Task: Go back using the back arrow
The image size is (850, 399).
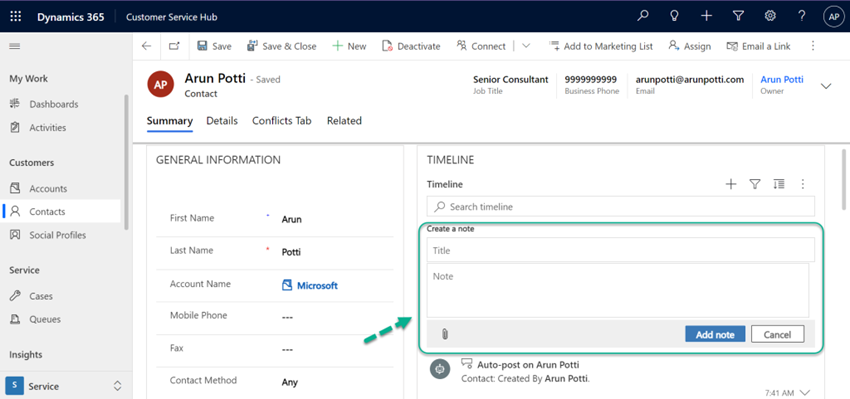Action: 146,46
